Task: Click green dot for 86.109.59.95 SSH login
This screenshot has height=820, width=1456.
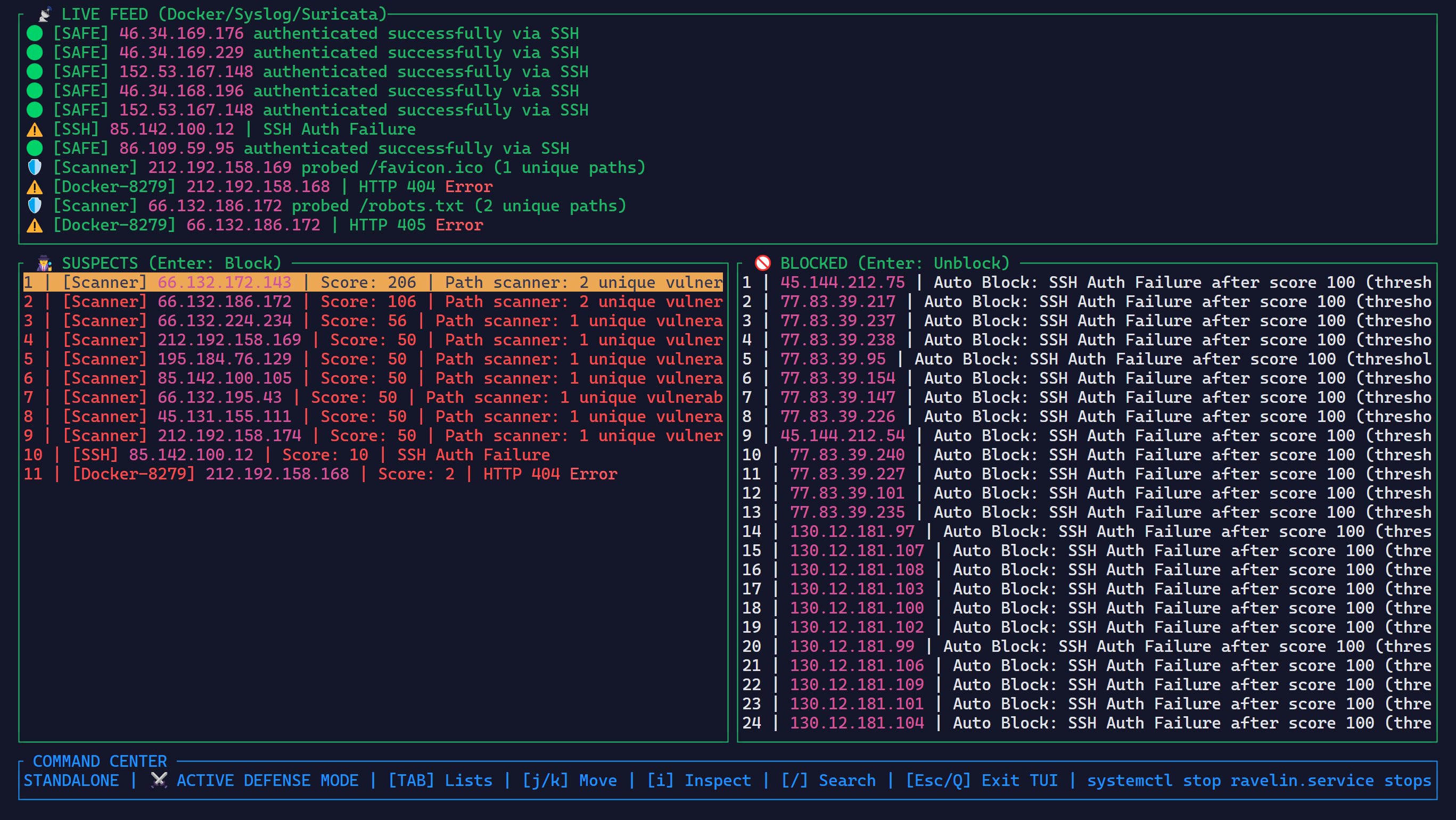Action: (35, 148)
